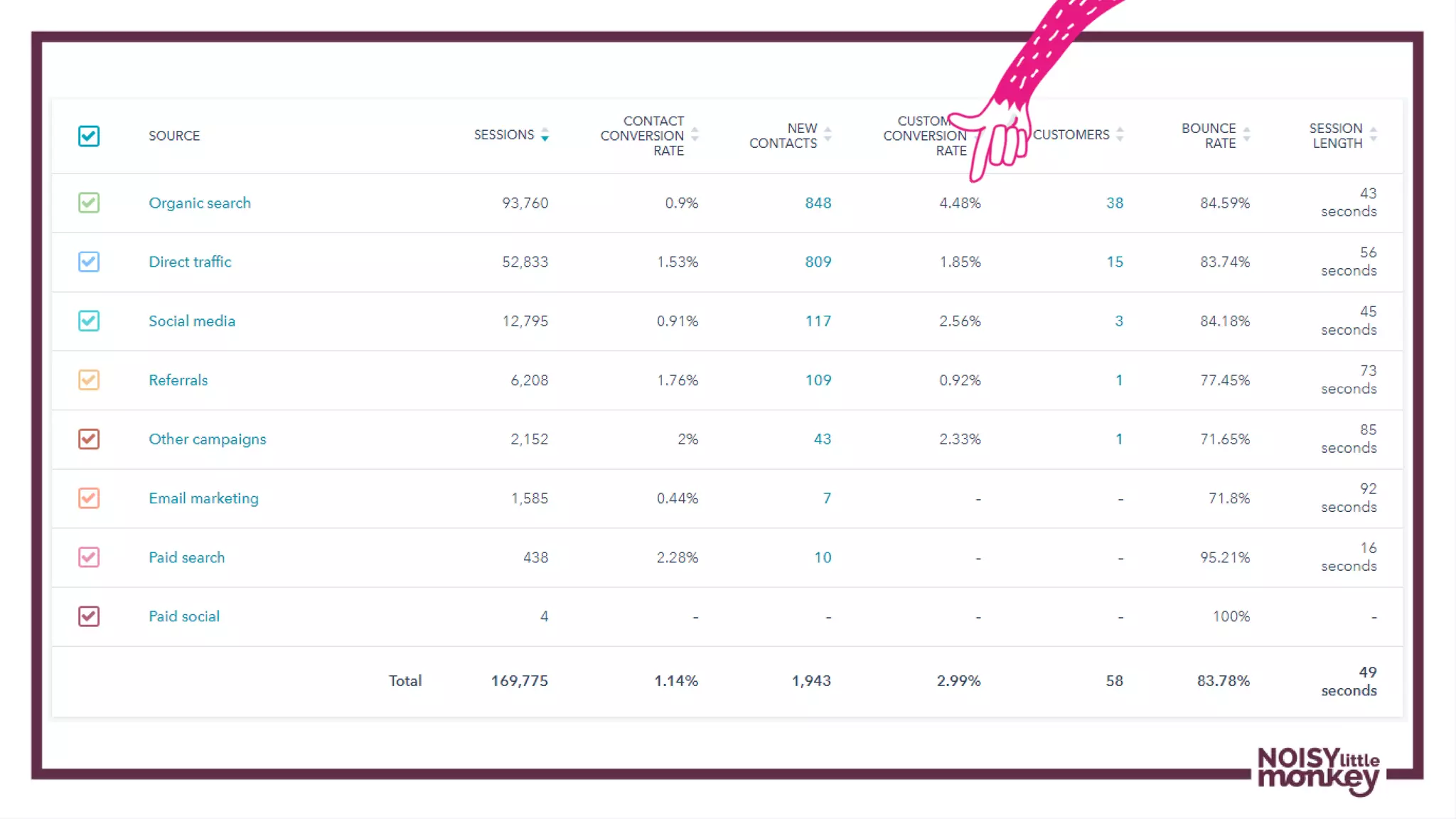Uncheck the Organic search checkbox
This screenshot has height=819, width=1456.
click(89, 203)
